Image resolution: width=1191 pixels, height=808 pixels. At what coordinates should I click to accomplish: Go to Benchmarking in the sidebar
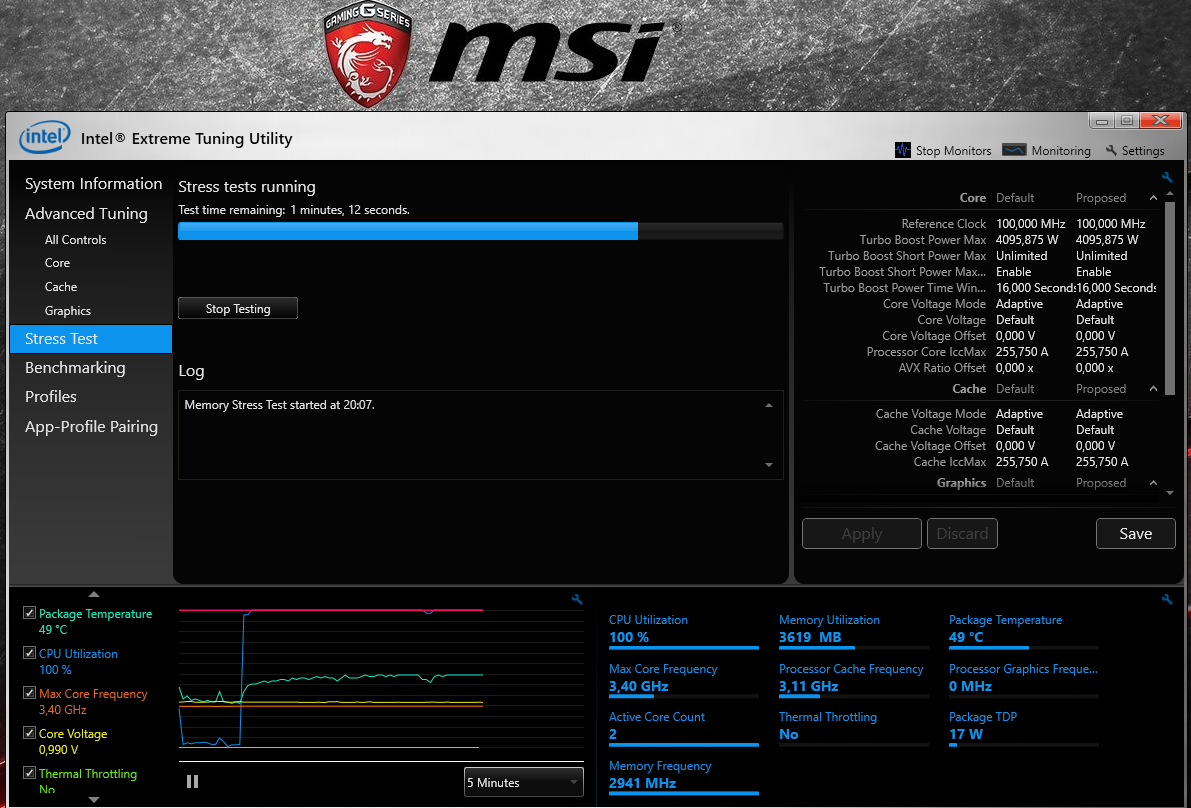(x=75, y=368)
